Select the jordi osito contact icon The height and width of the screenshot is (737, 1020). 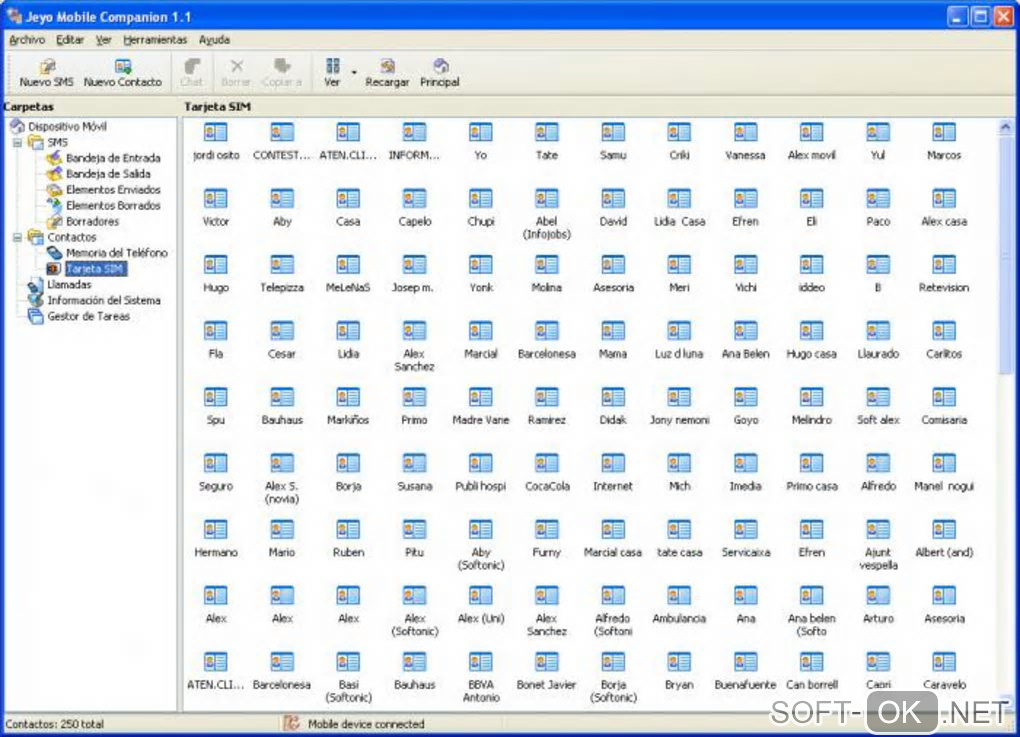(x=215, y=133)
